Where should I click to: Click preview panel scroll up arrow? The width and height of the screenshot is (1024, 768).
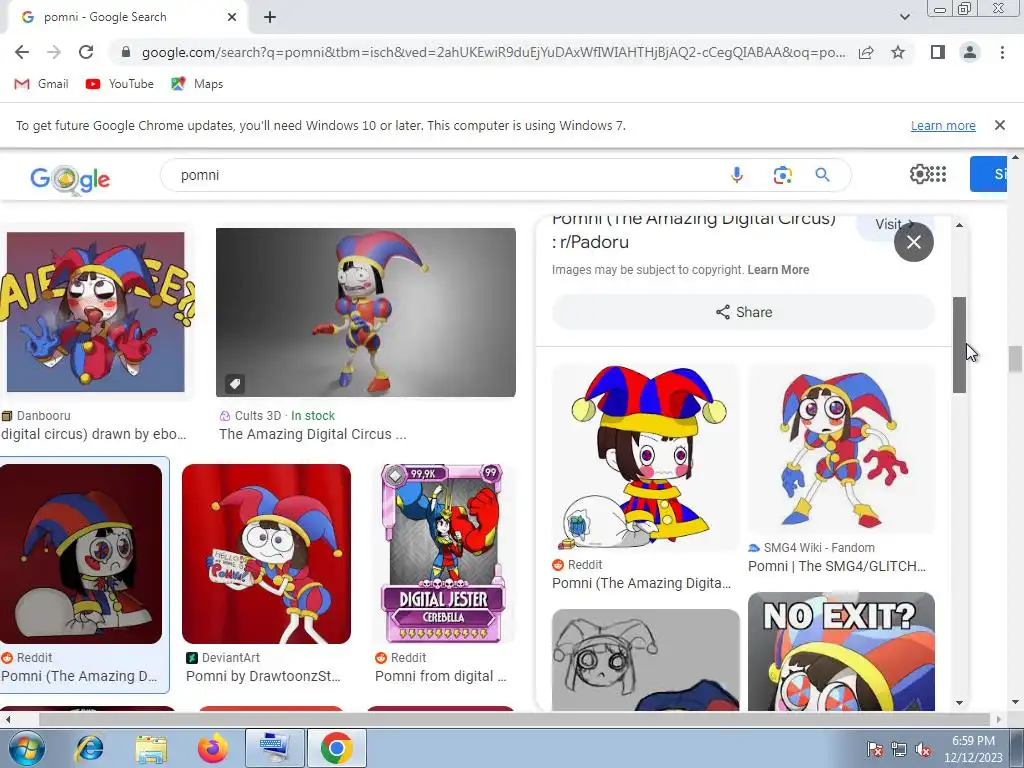point(959,225)
